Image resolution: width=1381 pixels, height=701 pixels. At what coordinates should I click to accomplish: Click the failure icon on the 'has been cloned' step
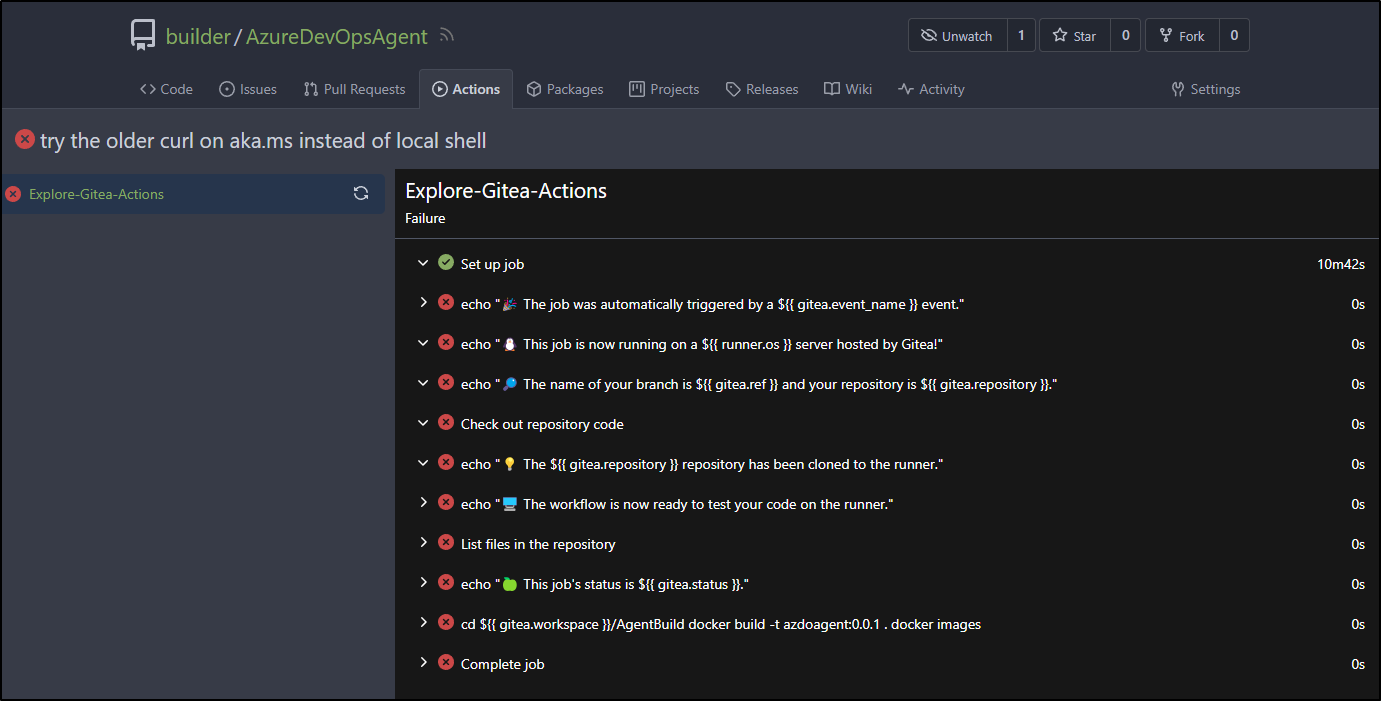tap(446, 463)
